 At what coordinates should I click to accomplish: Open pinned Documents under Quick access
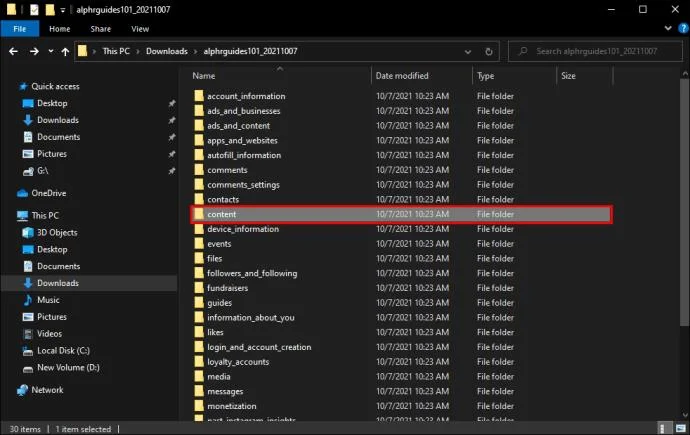(59, 137)
